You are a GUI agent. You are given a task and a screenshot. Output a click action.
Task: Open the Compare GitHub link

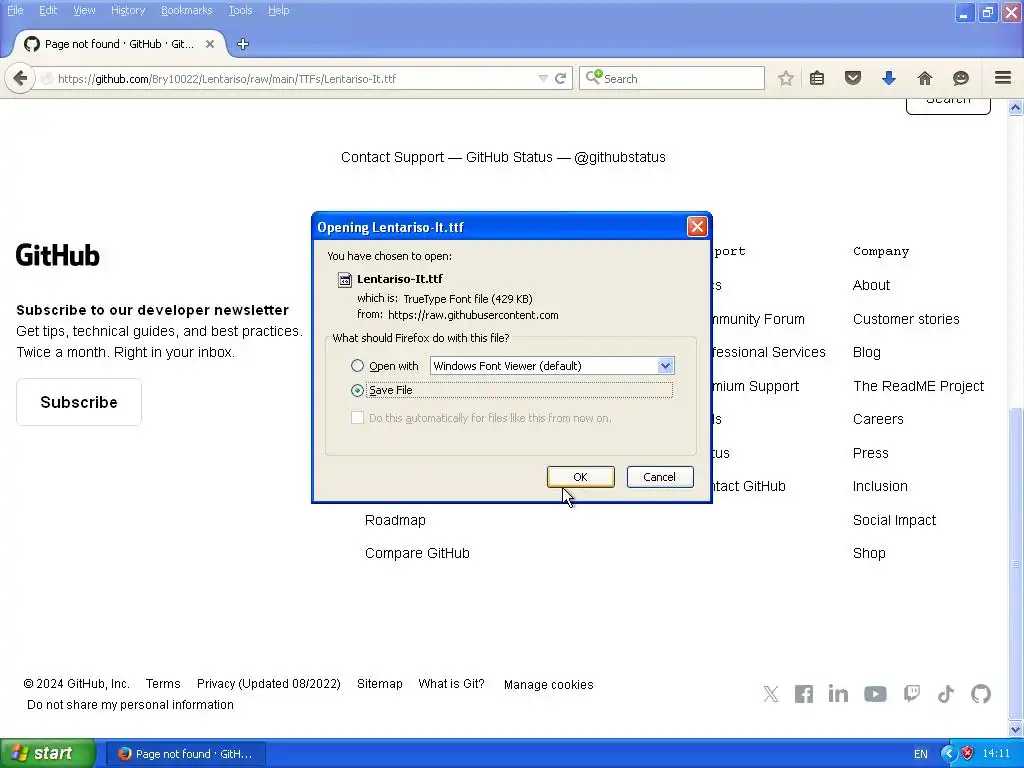tap(417, 553)
